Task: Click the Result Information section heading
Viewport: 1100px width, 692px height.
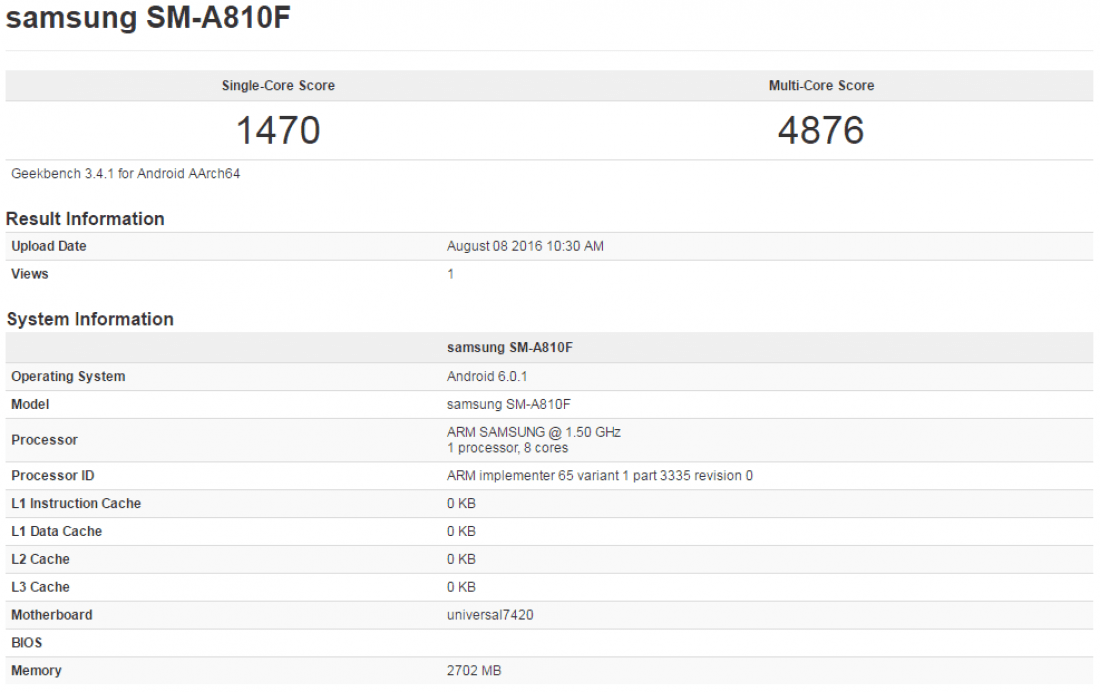Action: [85, 219]
